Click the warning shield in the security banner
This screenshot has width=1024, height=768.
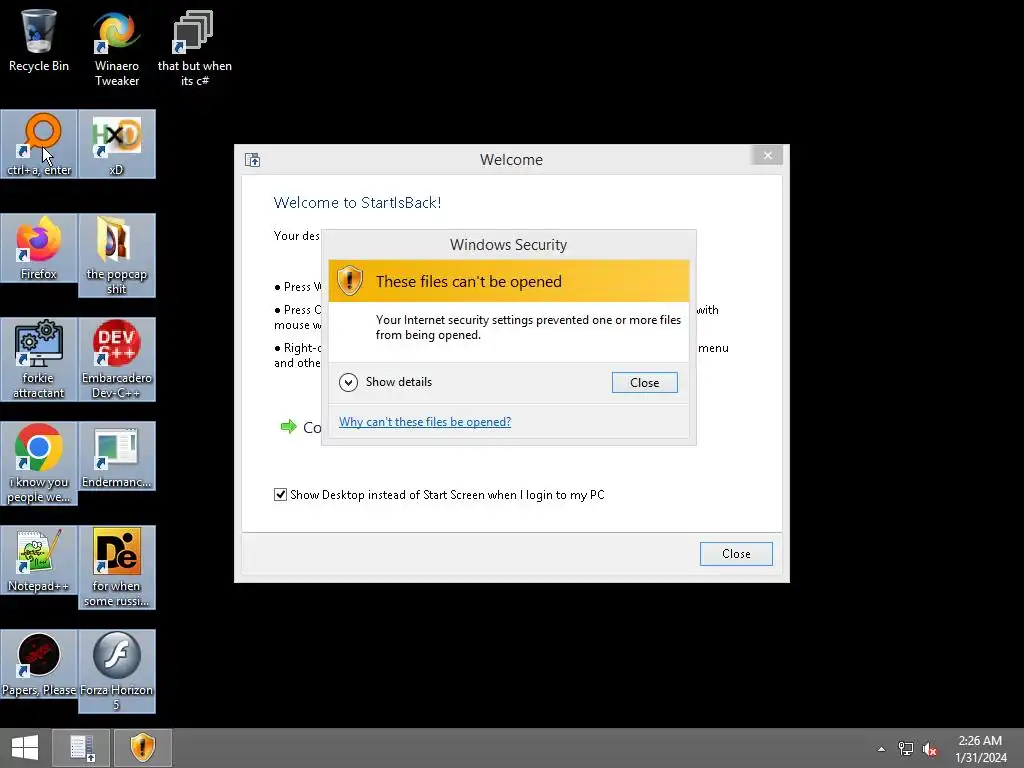click(350, 281)
